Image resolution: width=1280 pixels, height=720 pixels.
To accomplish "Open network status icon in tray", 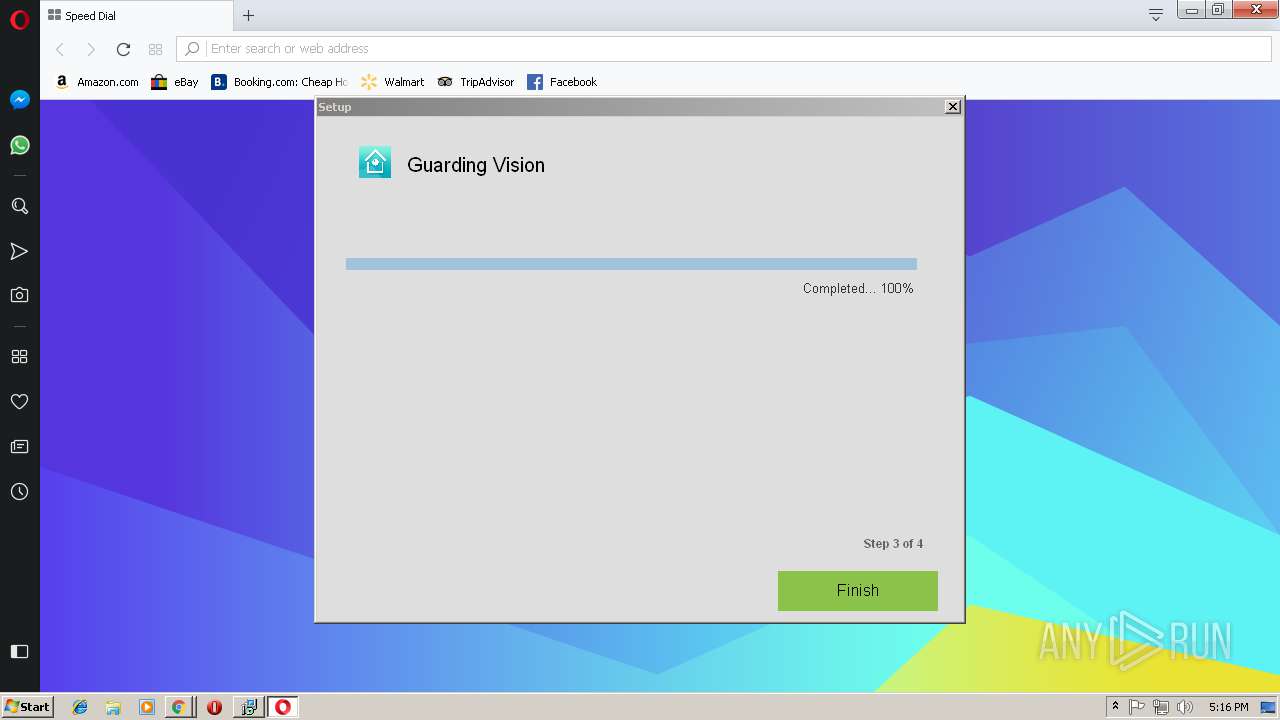I will pos(1161,707).
